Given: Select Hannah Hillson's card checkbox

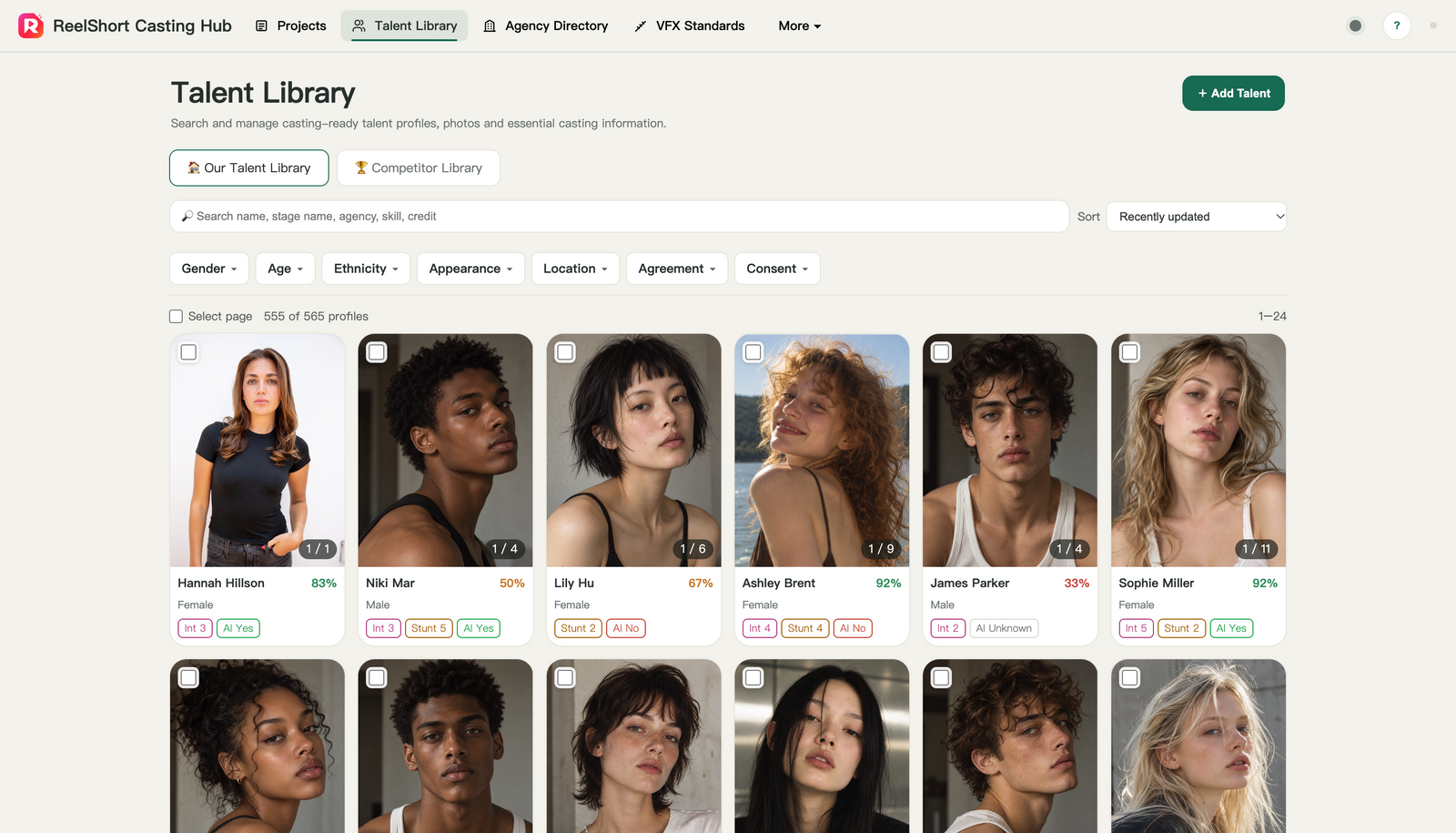Looking at the screenshot, I should coord(188,352).
